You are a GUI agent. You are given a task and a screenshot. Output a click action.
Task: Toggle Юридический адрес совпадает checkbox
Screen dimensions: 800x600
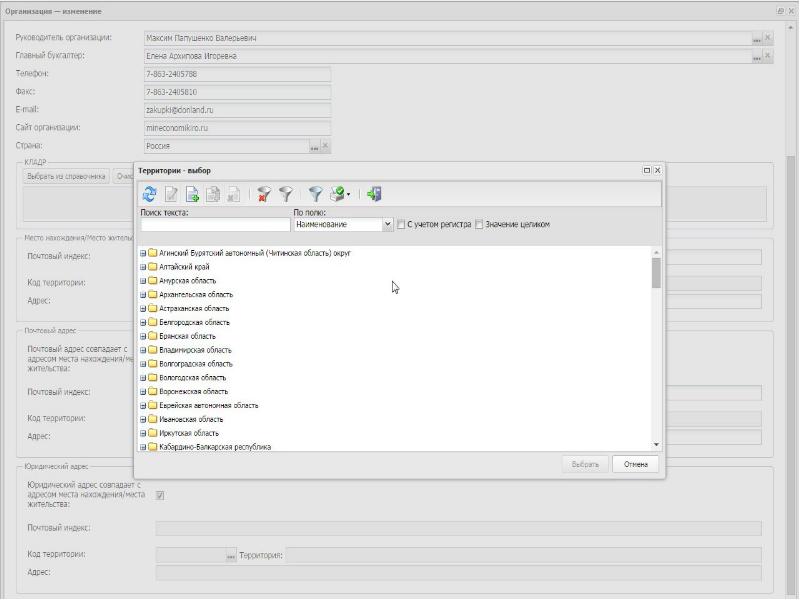tap(160, 495)
